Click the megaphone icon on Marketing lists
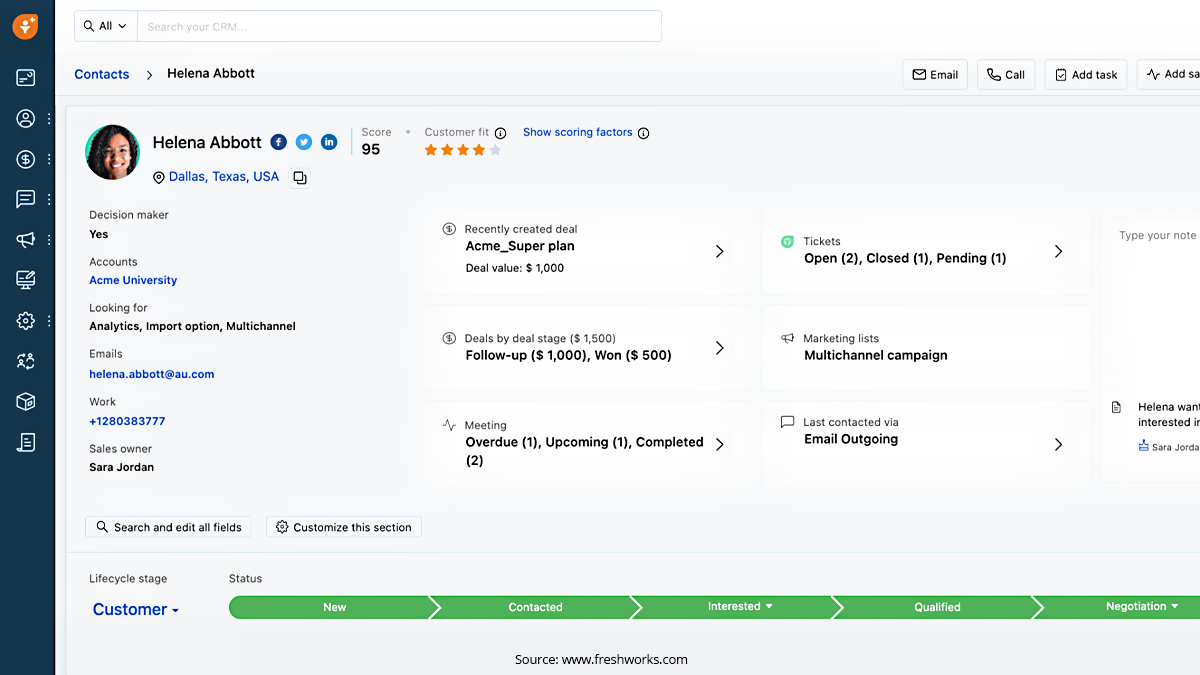The width and height of the screenshot is (1200, 675). 788,339
